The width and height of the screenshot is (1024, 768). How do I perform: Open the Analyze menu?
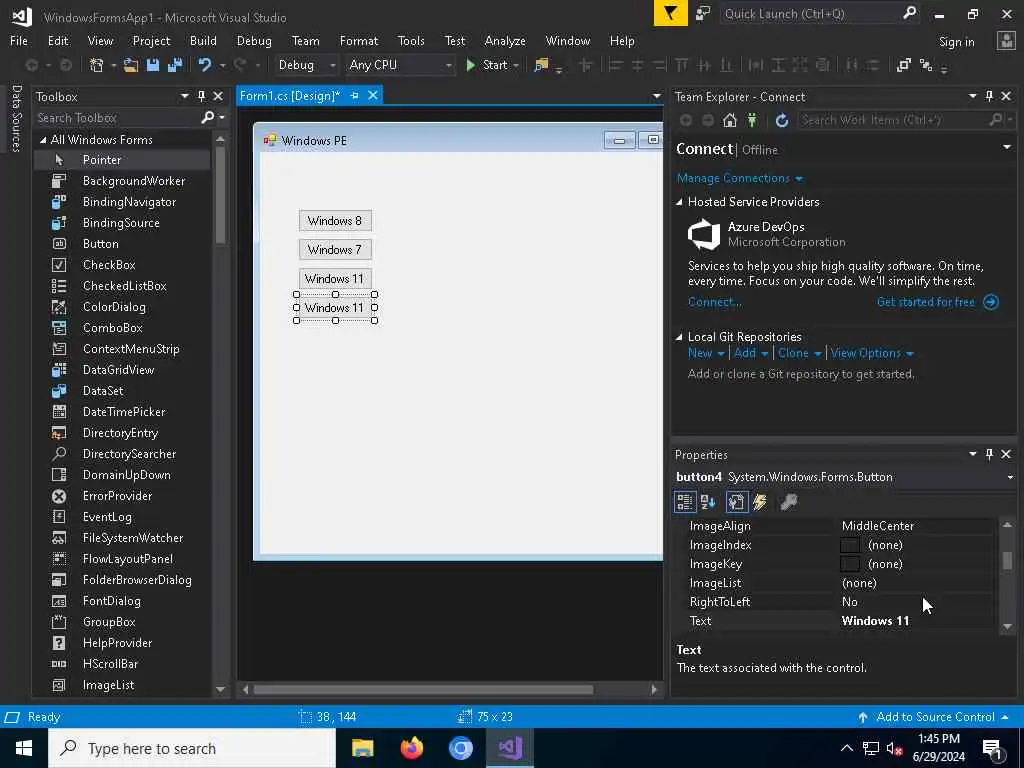(x=505, y=40)
